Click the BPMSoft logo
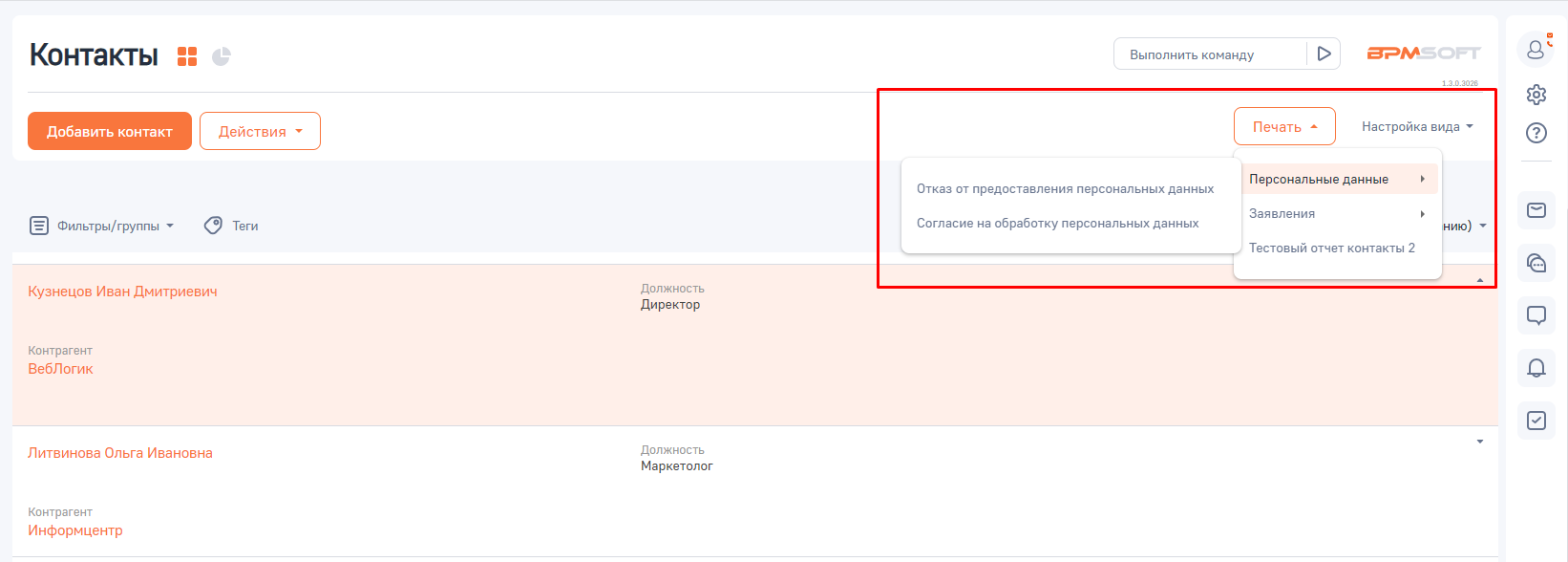1568x562 pixels. point(1423,54)
